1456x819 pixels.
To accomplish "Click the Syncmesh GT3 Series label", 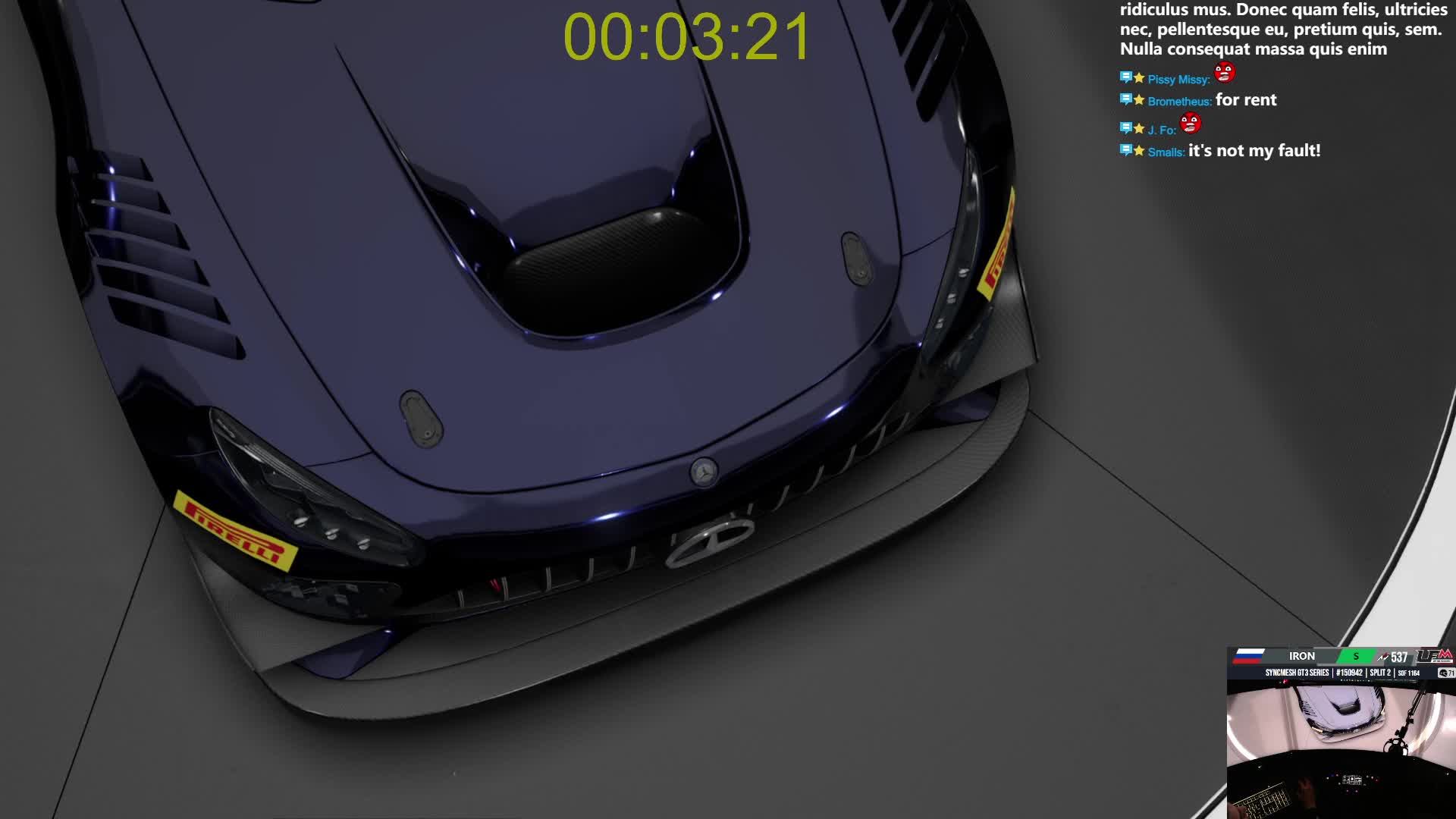I will [1297, 673].
